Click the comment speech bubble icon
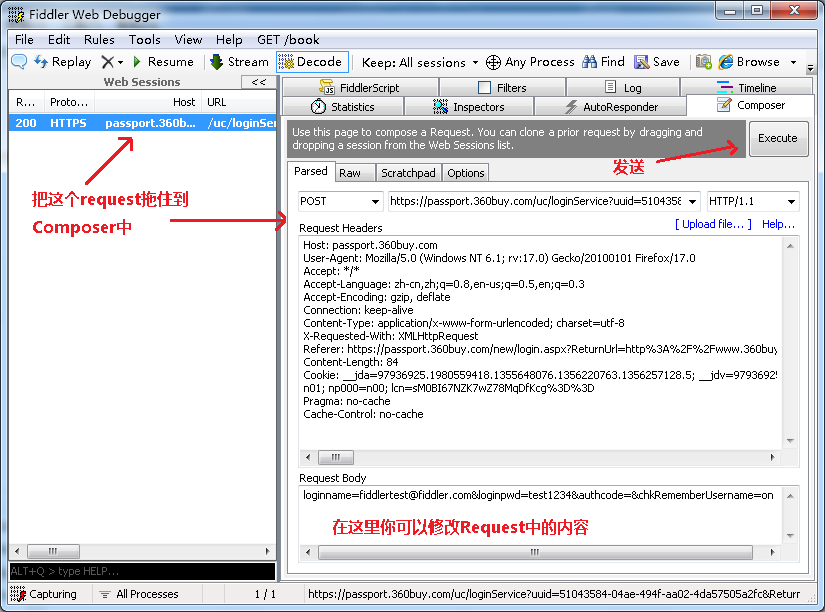Viewport: 825px width, 612px height. (19, 62)
